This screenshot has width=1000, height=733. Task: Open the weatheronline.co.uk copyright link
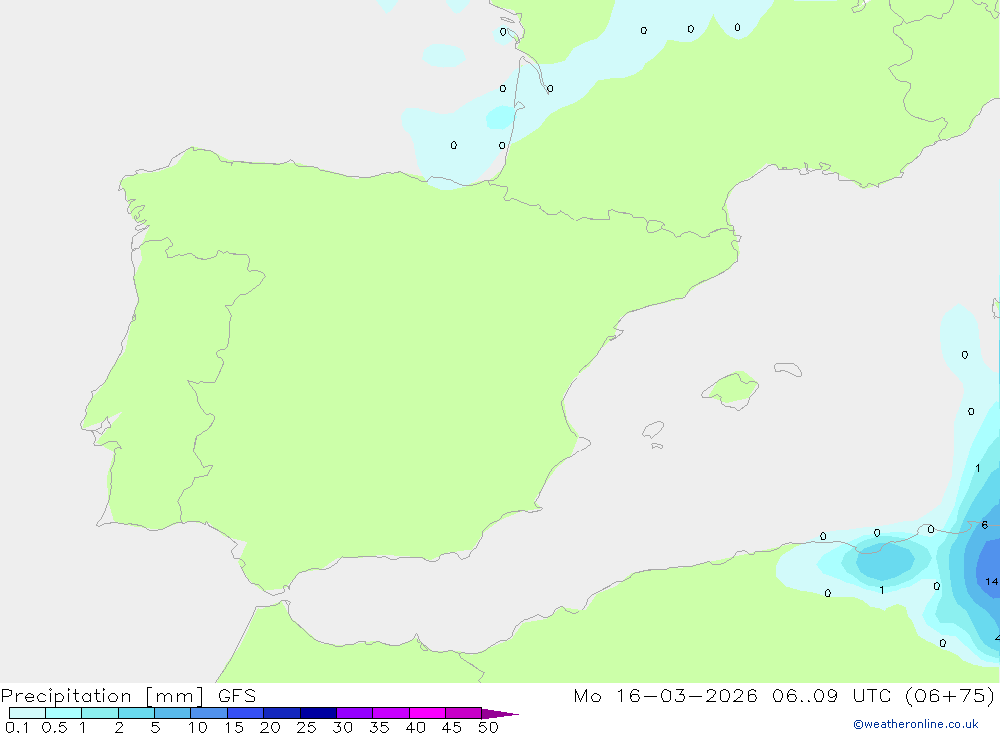click(x=916, y=724)
